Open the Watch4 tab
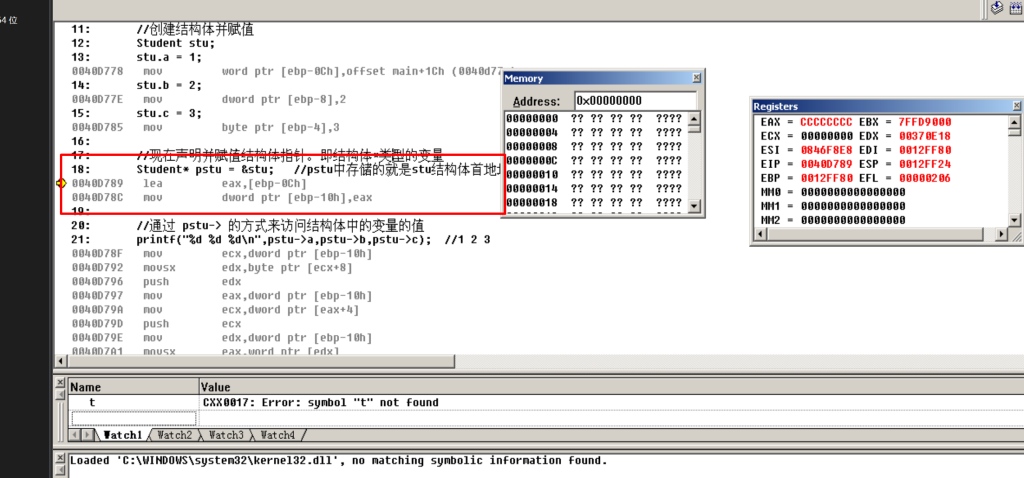This screenshot has width=1024, height=478. pyautogui.click(x=277, y=435)
